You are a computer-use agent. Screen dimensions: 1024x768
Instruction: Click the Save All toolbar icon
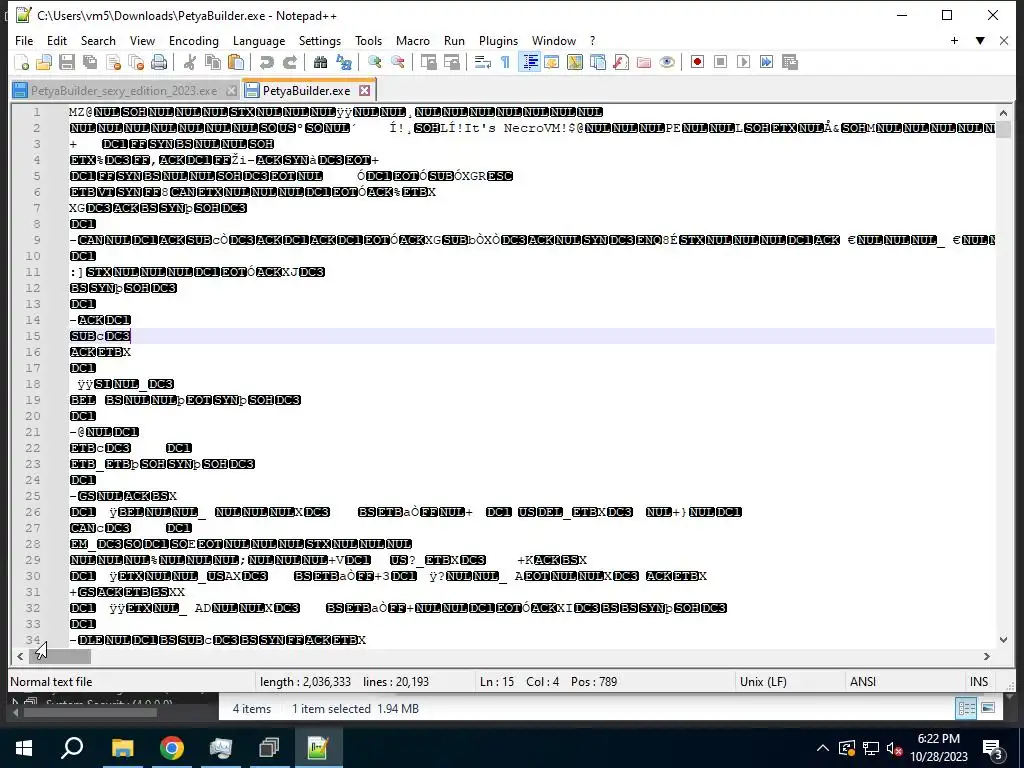tap(90, 62)
